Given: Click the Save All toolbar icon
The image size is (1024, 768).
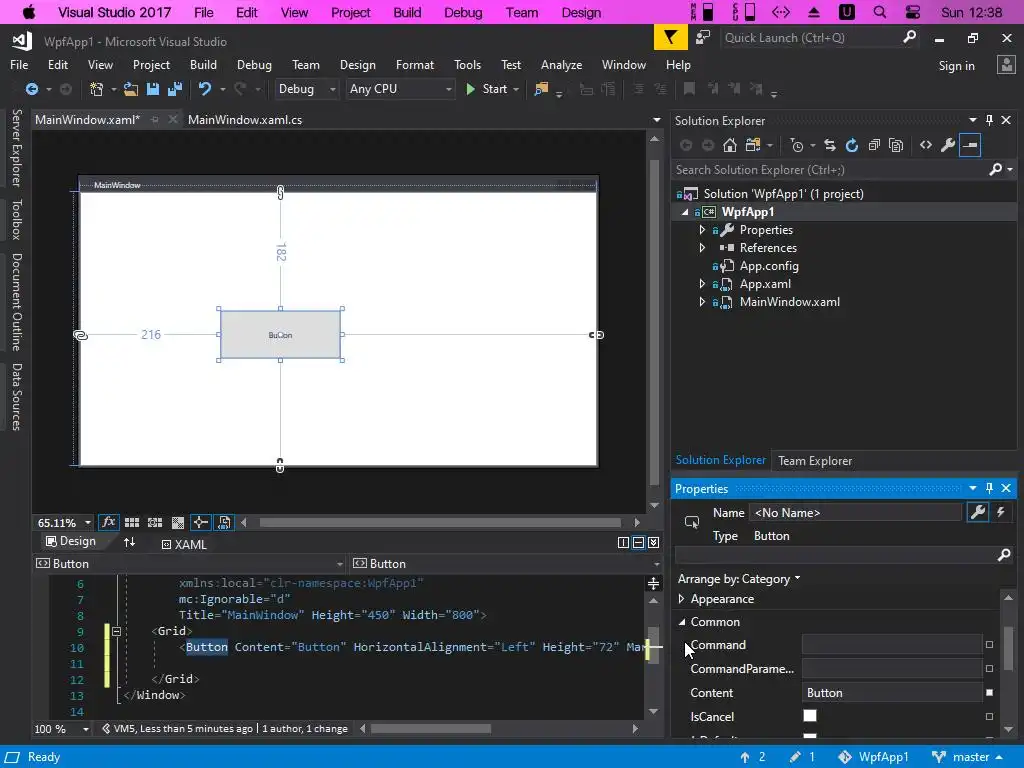Looking at the screenshot, I should pos(174,89).
